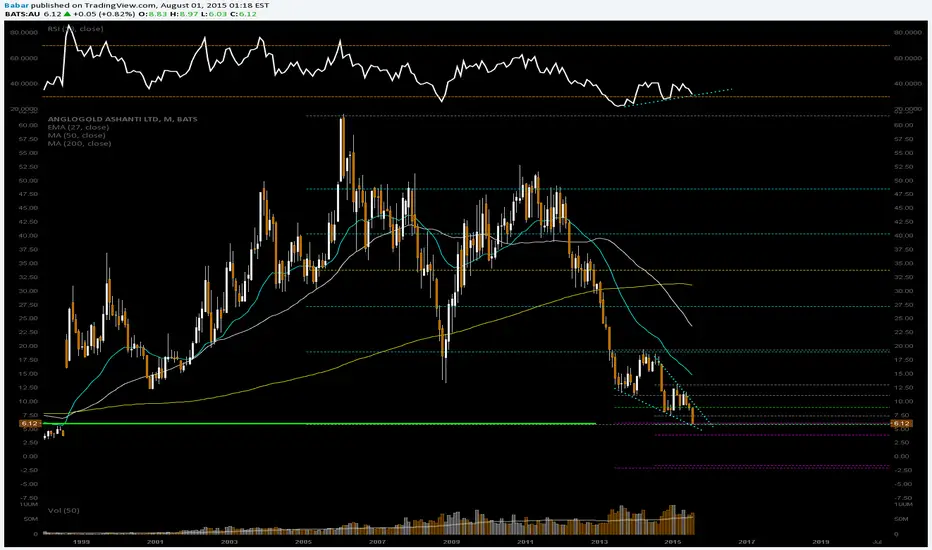Click the 2005 year label on time axis
Viewport: 932px width, 550px height.
(x=303, y=542)
